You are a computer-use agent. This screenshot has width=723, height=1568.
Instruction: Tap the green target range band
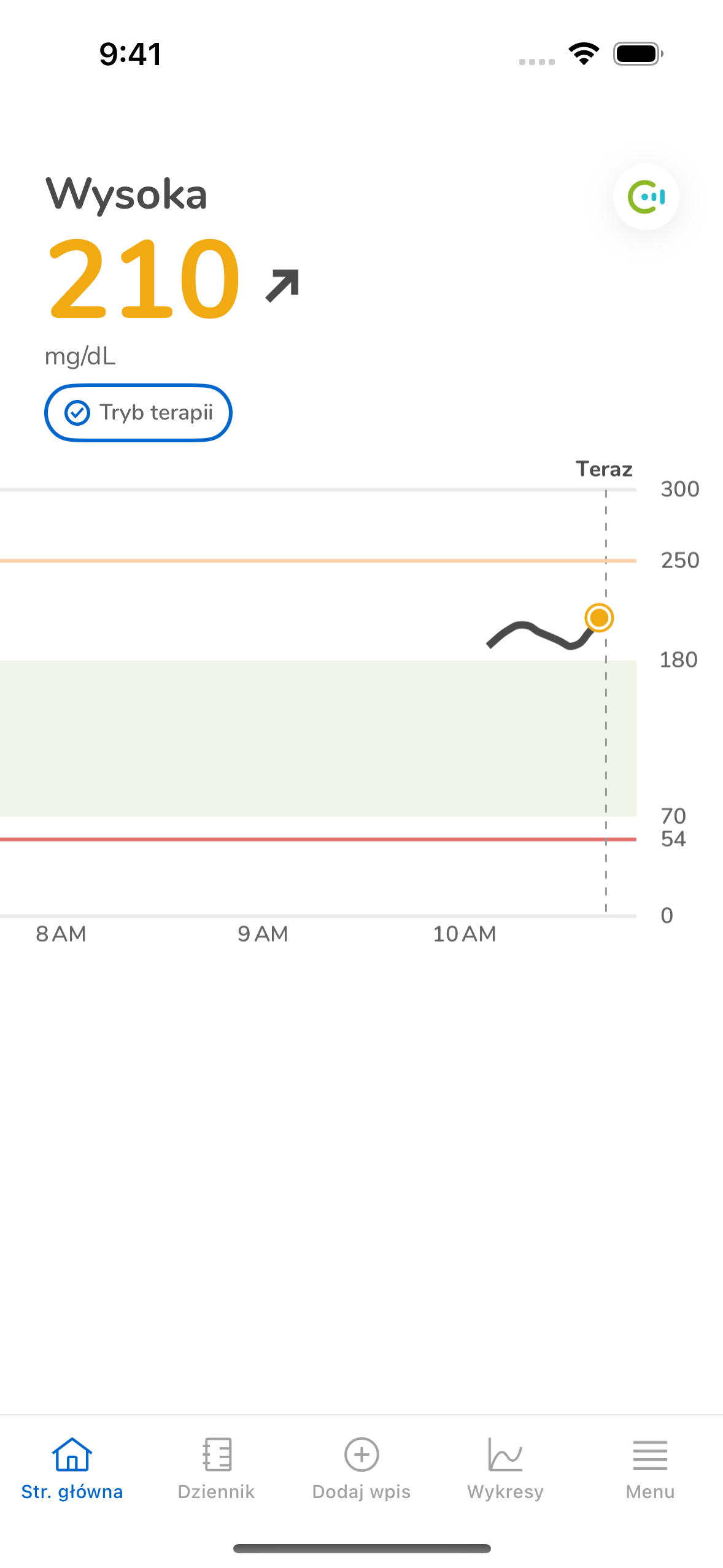click(x=318, y=739)
